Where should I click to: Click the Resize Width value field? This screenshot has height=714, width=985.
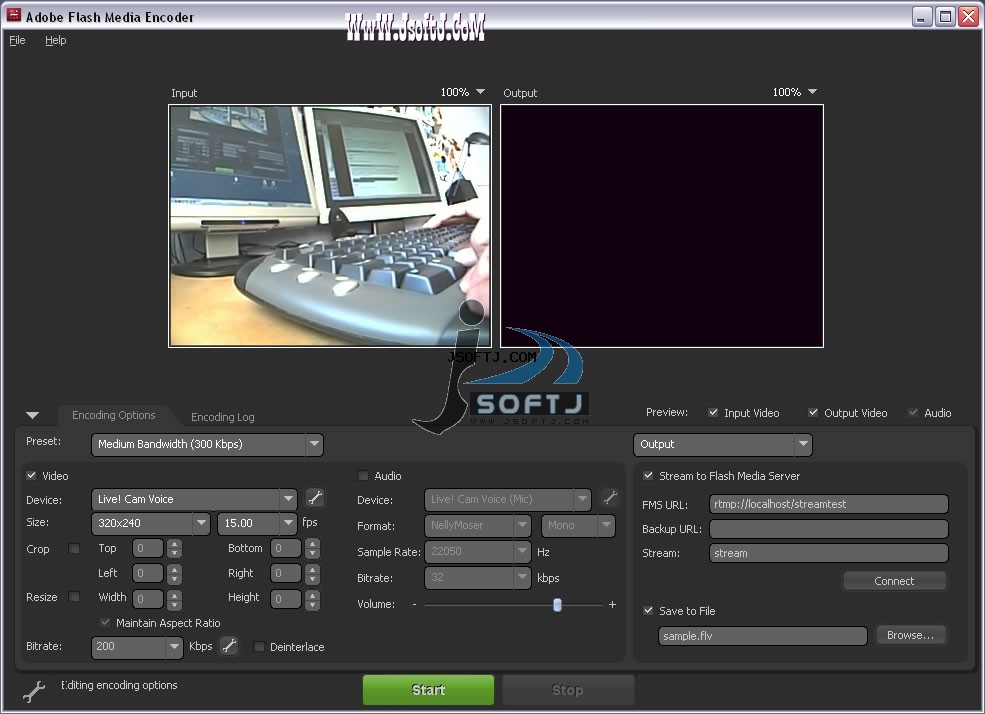point(148,599)
